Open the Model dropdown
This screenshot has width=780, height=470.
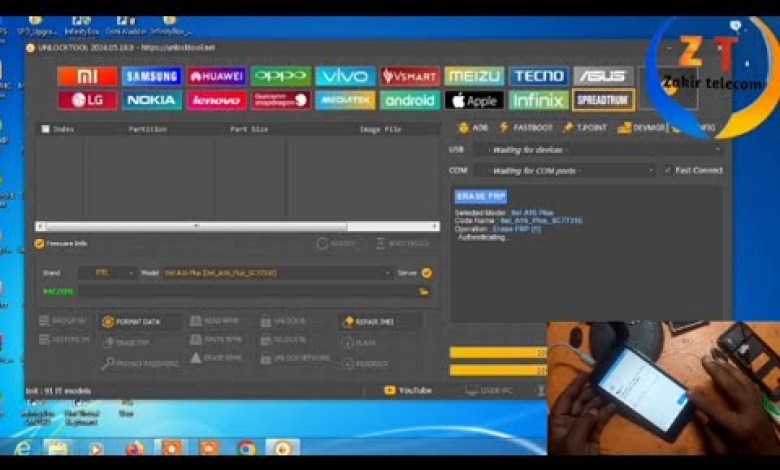click(x=277, y=273)
